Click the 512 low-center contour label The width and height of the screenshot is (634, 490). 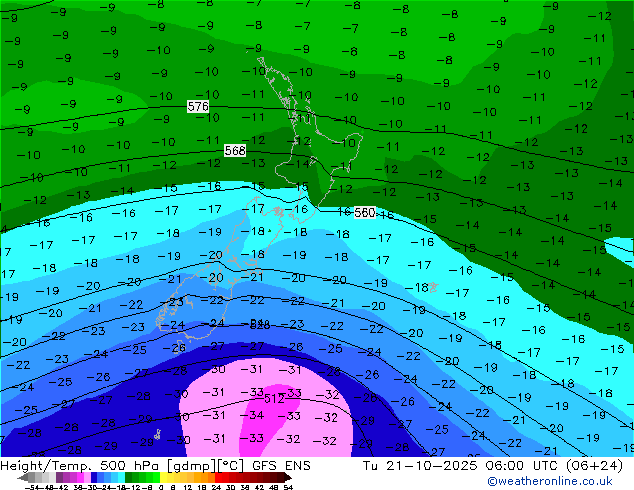274,399
